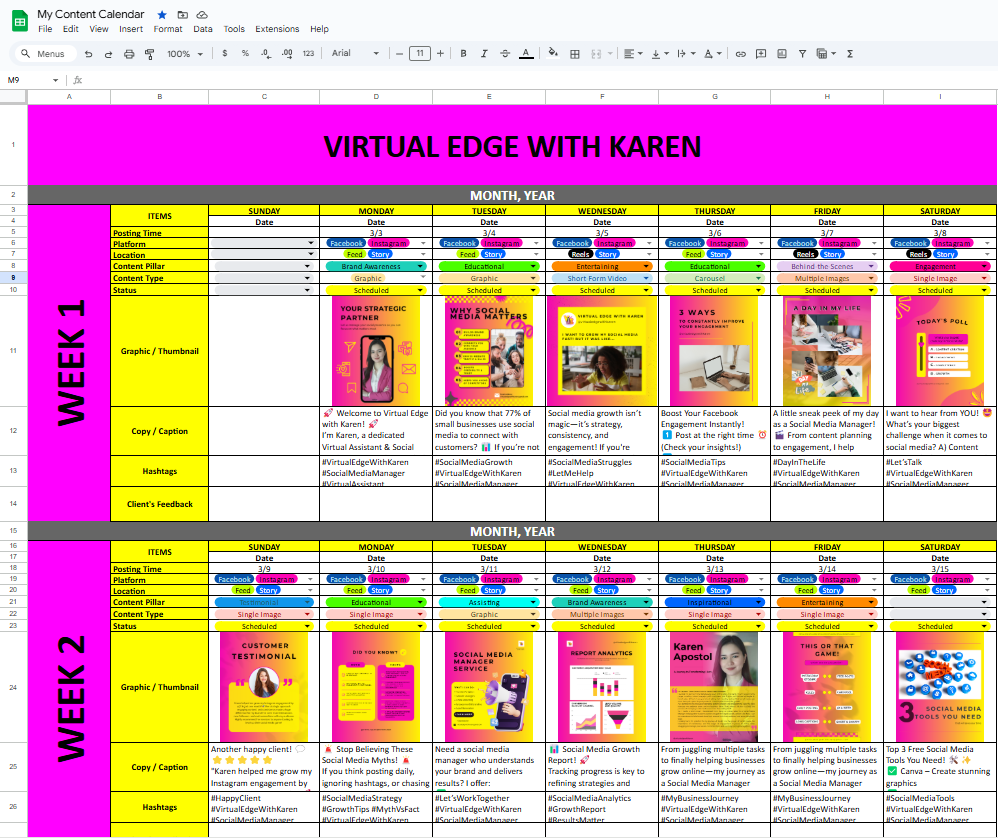Decrease decimal places icon
Image resolution: width=998 pixels, height=838 pixels.
[265, 53]
